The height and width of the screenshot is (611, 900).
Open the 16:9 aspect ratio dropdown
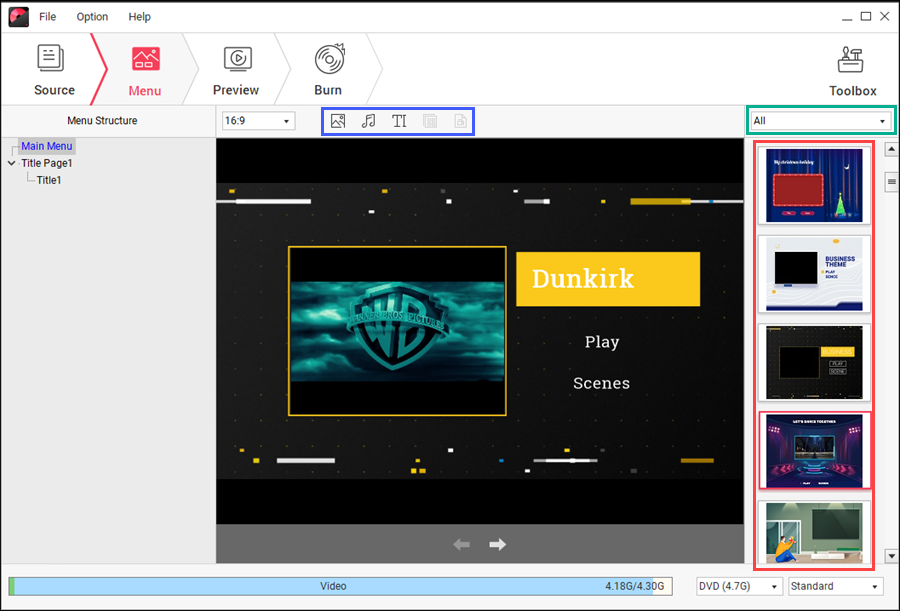pos(258,121)
